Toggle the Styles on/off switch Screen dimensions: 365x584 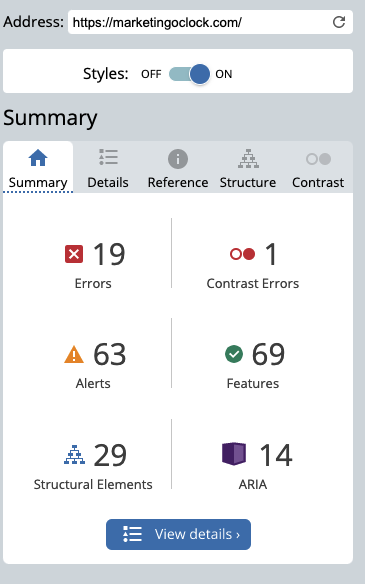pos(190,74)
